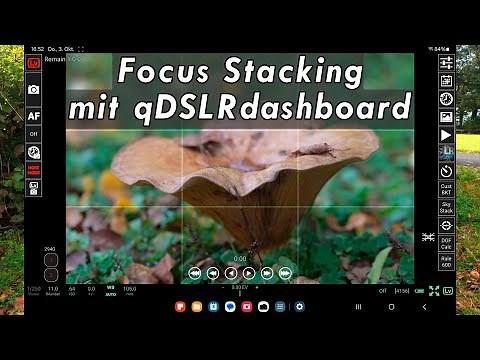The image size is (480, 360).
Task: Open the clock-dial icon in left toolbar
Action: [x=34, y=152]
